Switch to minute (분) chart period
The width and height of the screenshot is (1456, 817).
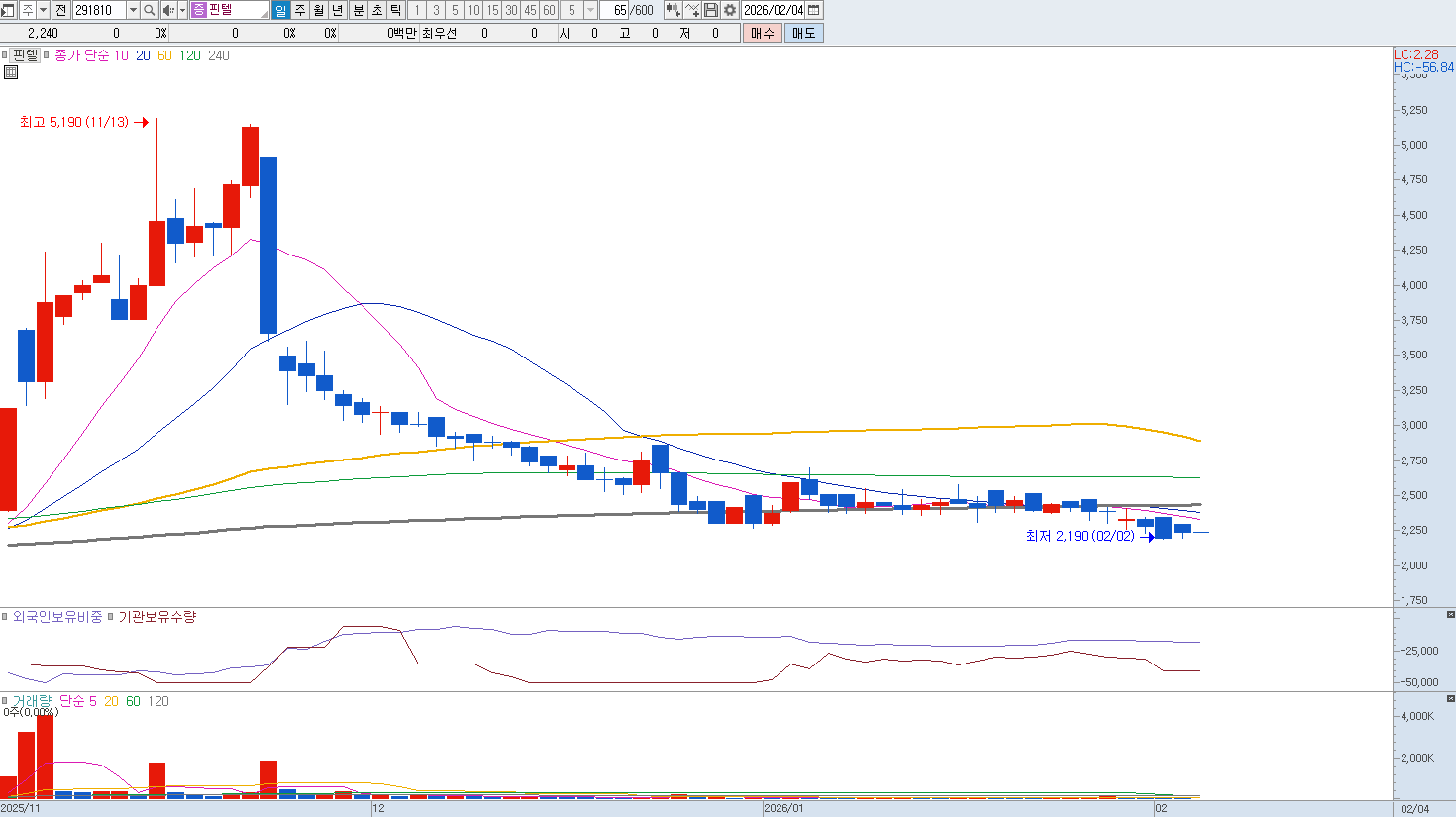pos(359,10)
